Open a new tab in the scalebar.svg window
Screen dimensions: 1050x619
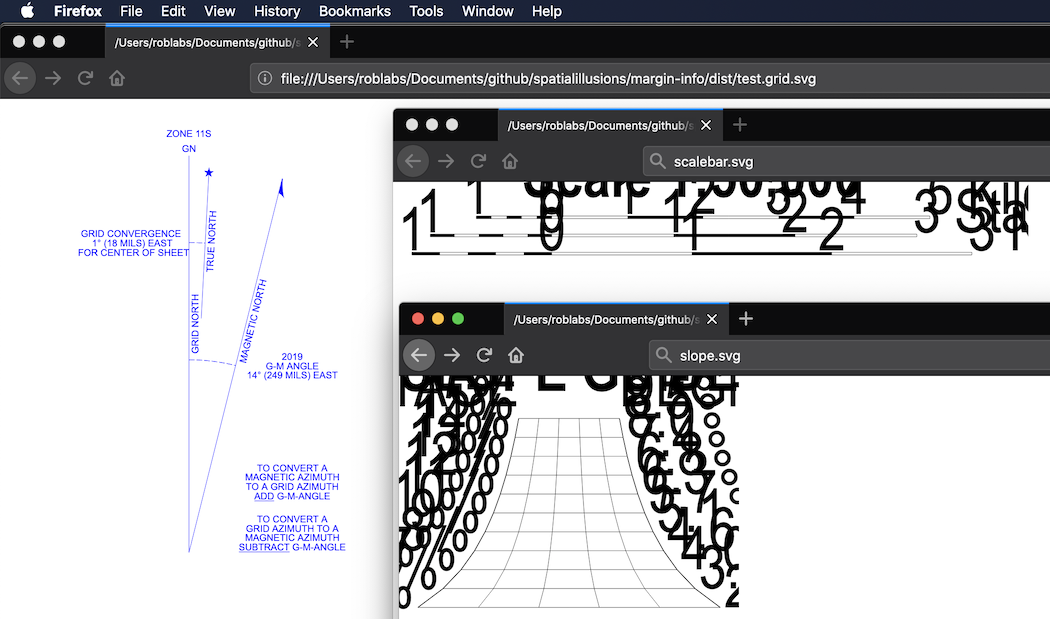point(739,124)
